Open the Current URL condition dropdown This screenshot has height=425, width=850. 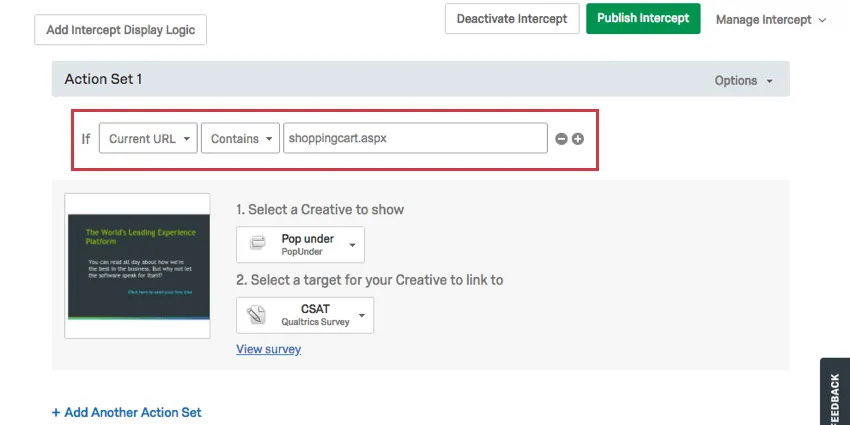147,139
